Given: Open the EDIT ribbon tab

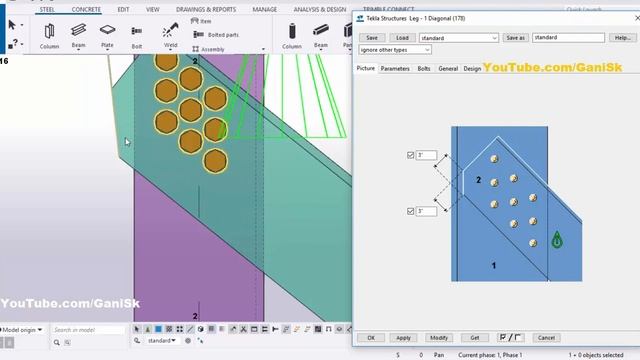Looking at the screenshot, I should [123, 9].
